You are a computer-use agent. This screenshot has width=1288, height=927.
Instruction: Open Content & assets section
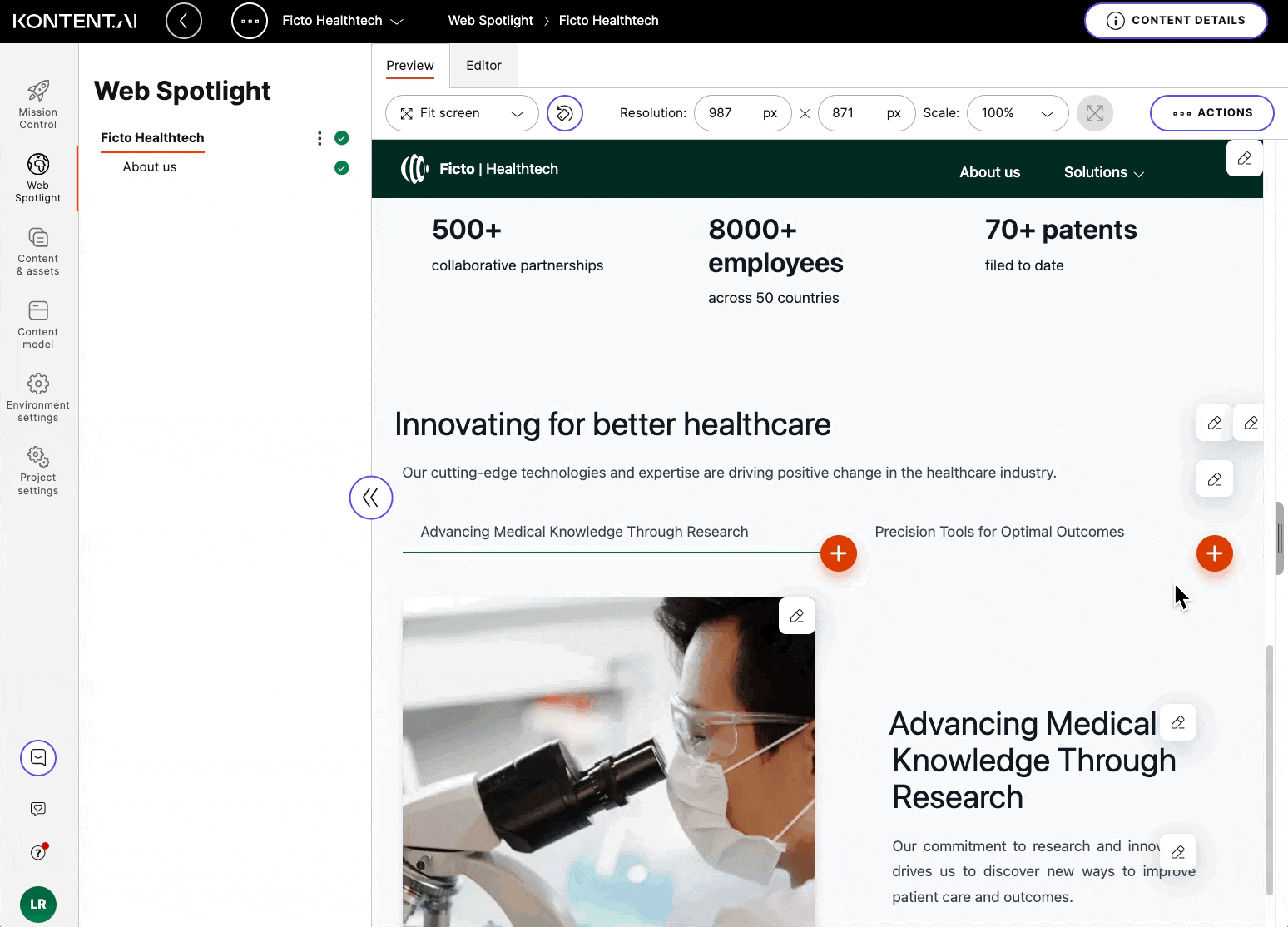pos(38,250)
